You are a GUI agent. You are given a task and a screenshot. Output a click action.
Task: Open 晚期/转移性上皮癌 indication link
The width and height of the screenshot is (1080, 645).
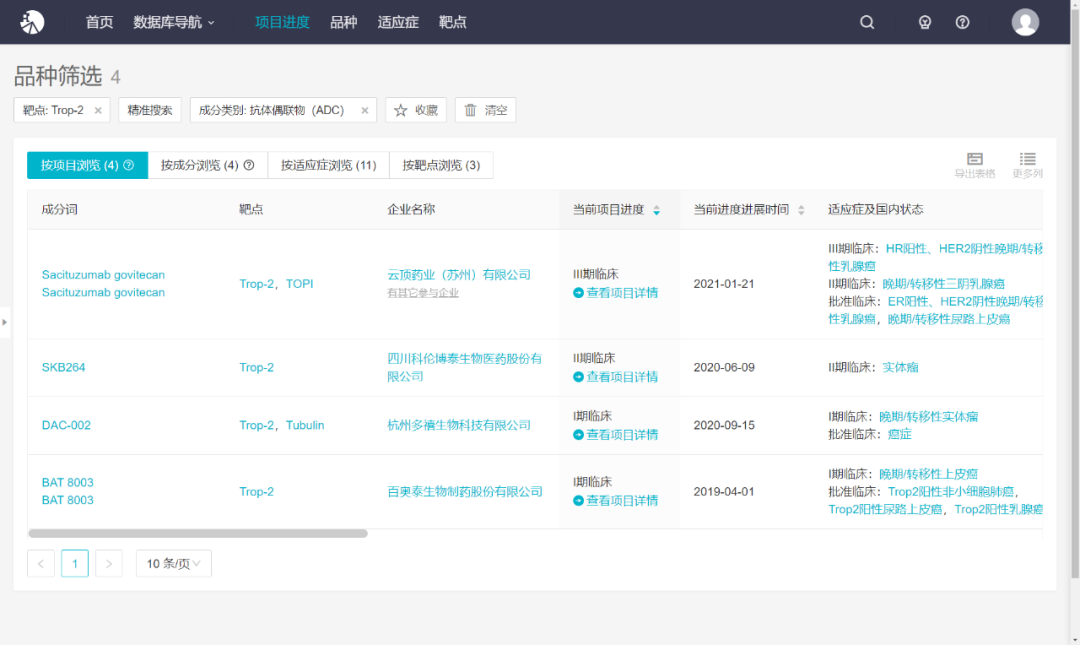pos(928,474)
